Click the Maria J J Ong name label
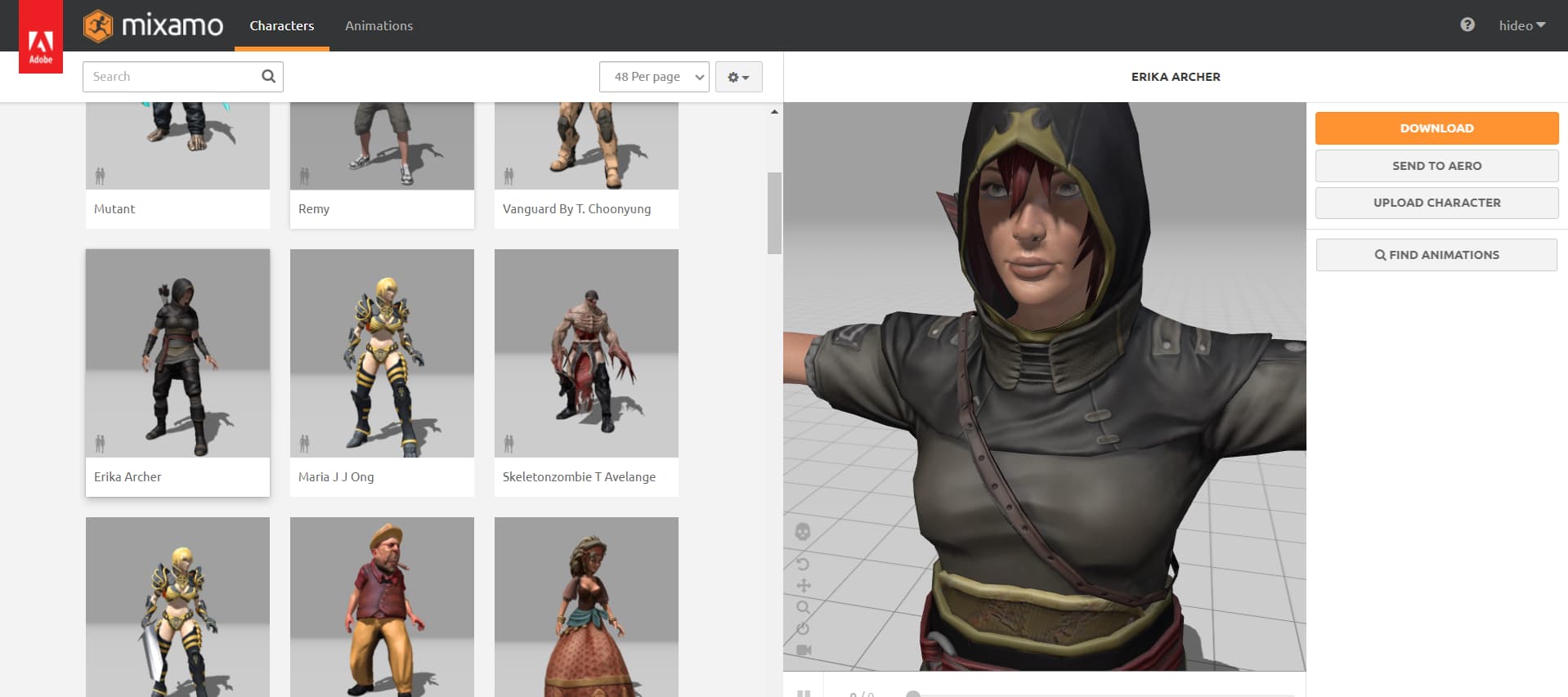The image size is (1568, 697). 336,477
